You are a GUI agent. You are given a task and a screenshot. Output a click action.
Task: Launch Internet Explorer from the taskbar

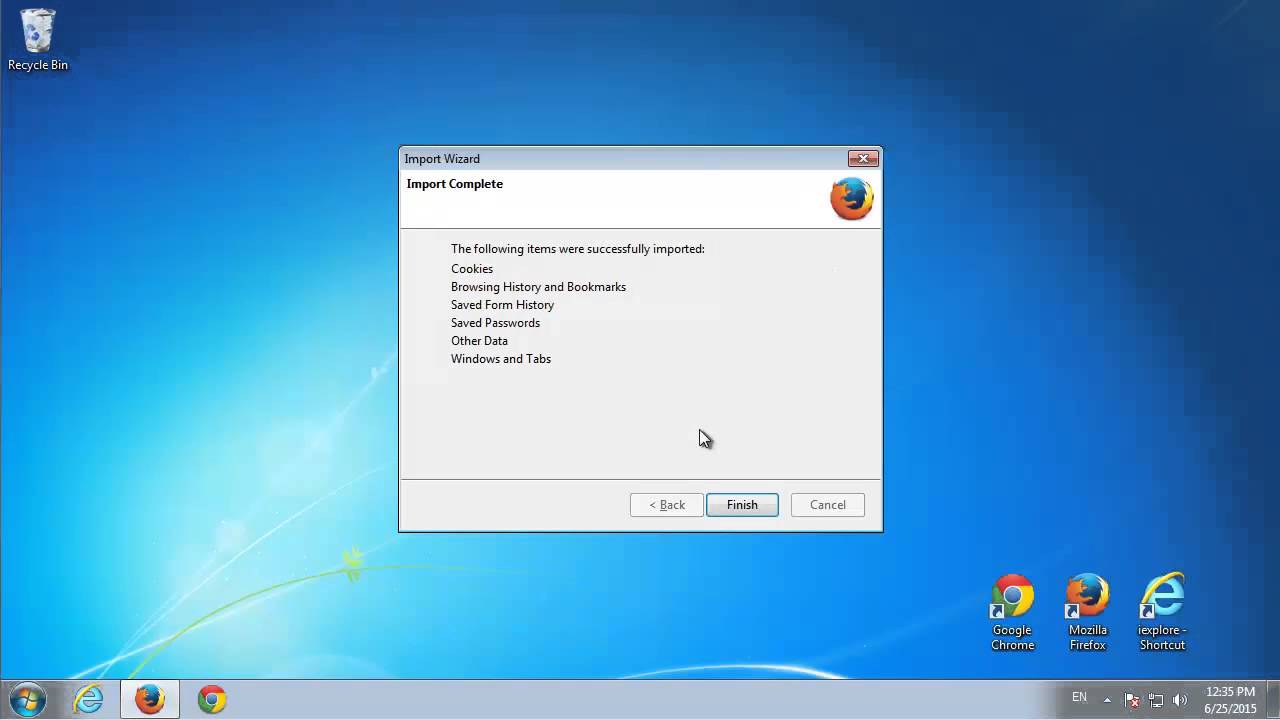point(88,699)
